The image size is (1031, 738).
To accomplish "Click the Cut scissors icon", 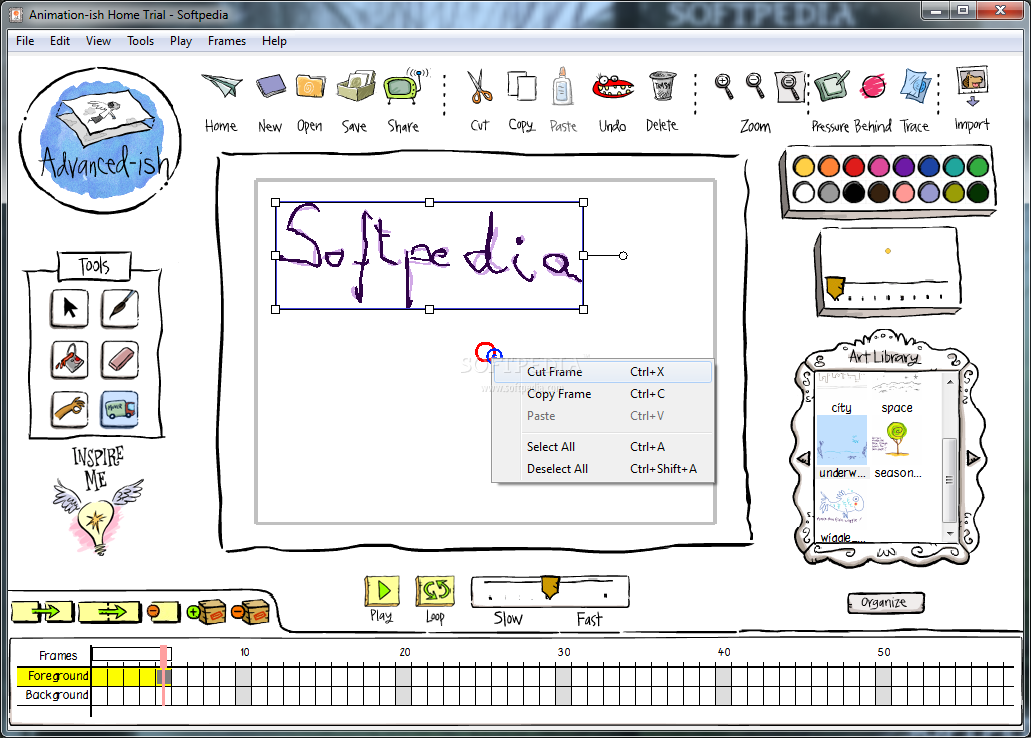I will click(479, 87).
